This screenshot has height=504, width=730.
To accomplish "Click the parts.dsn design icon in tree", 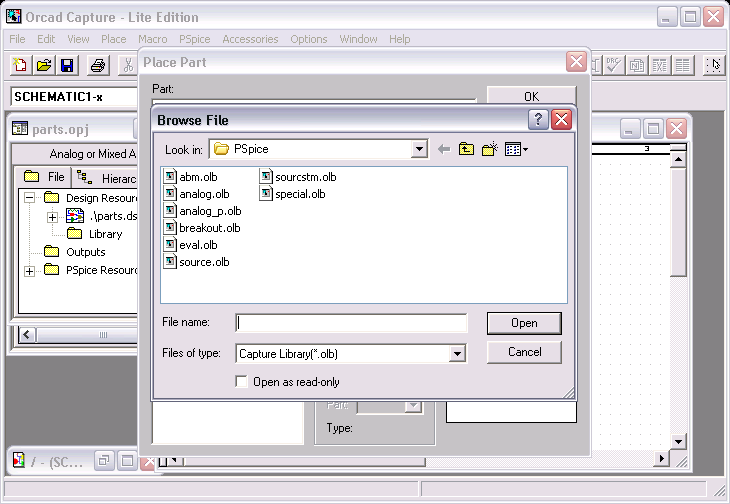I will click(75, 216).
